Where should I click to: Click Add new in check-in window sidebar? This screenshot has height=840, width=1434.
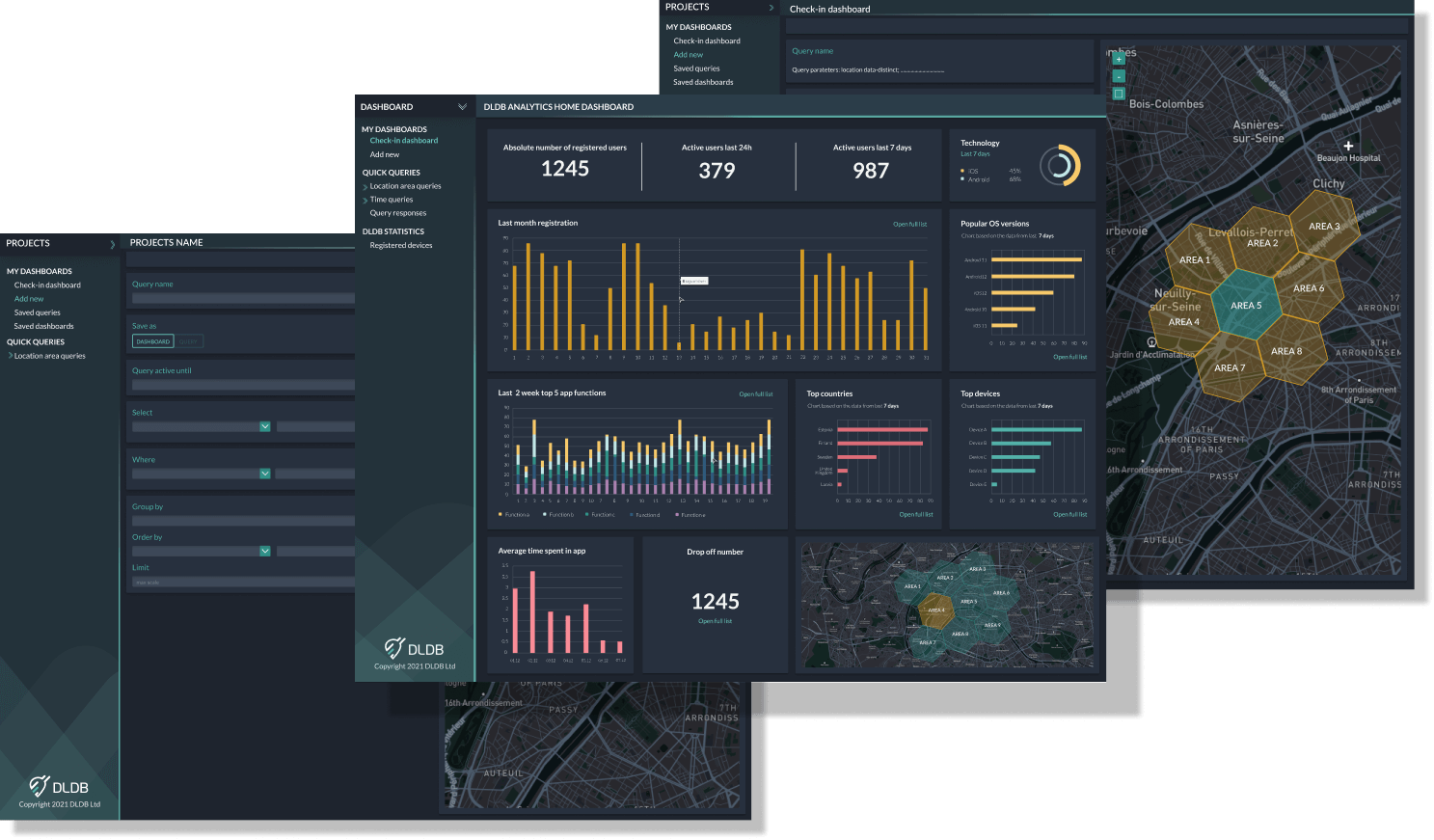[689, 55]
